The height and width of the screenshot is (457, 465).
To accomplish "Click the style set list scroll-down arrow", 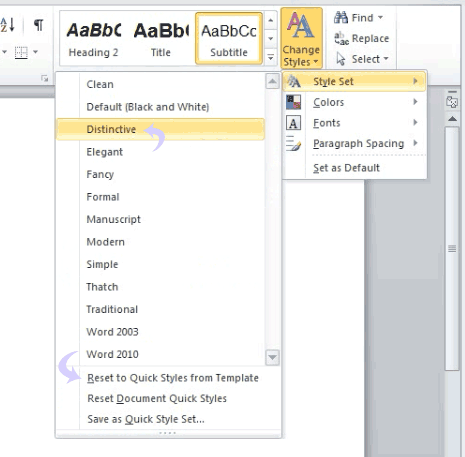I will [272, 357].
